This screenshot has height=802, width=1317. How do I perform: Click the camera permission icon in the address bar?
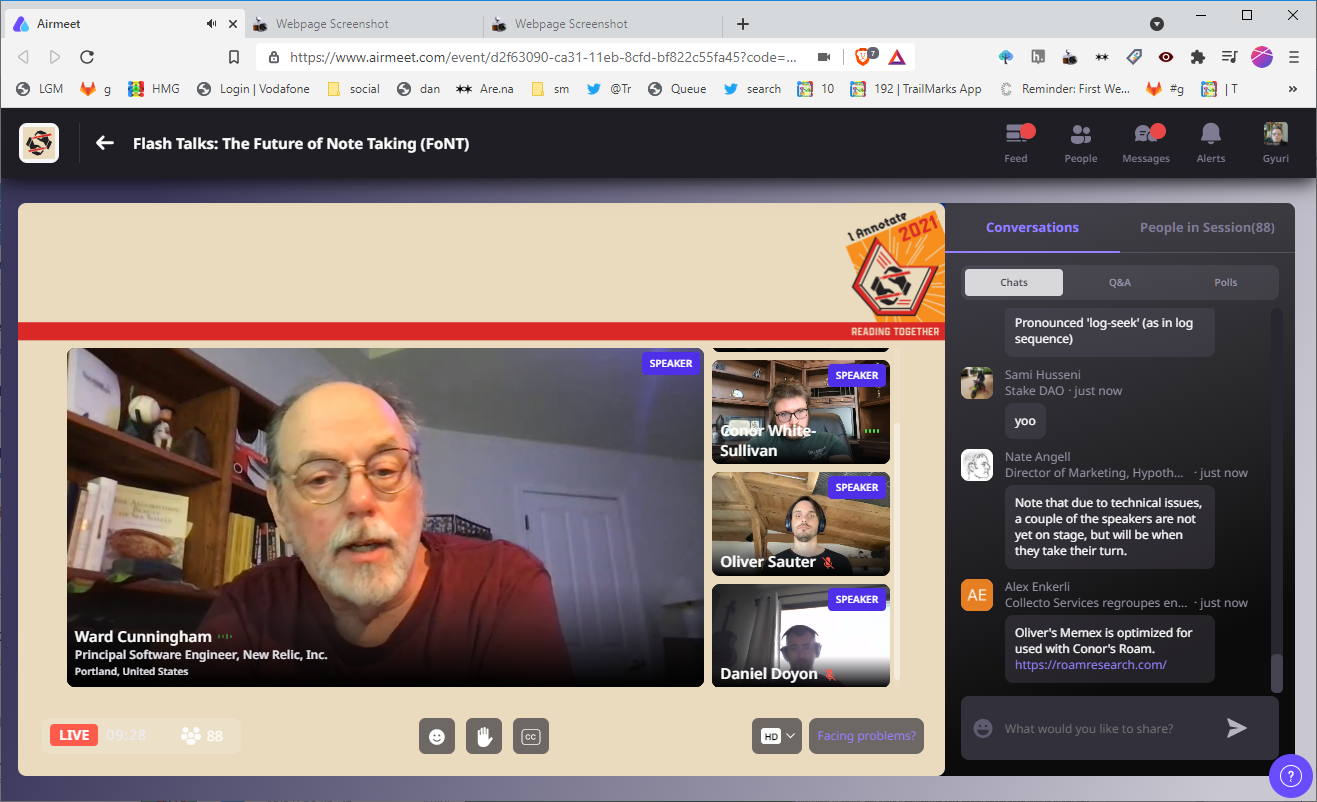click(x=825, y=57)
